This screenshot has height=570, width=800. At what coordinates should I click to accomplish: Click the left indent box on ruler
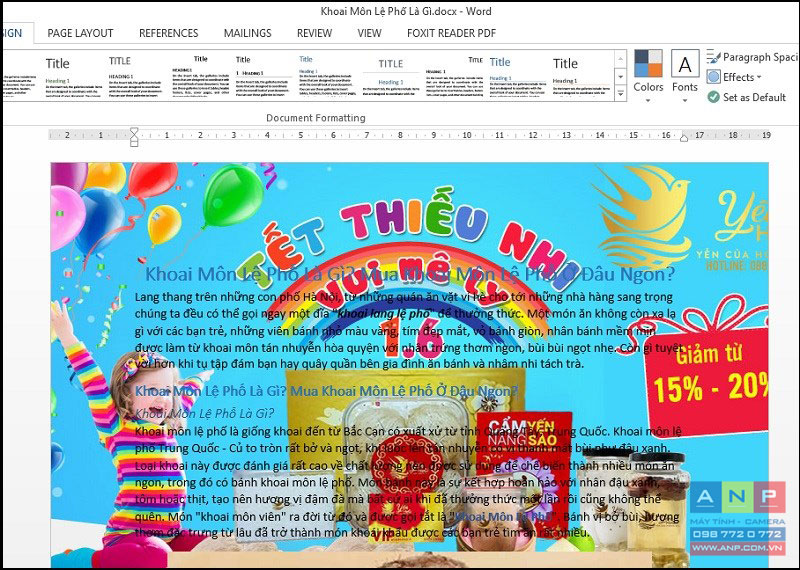coord(134,144)
